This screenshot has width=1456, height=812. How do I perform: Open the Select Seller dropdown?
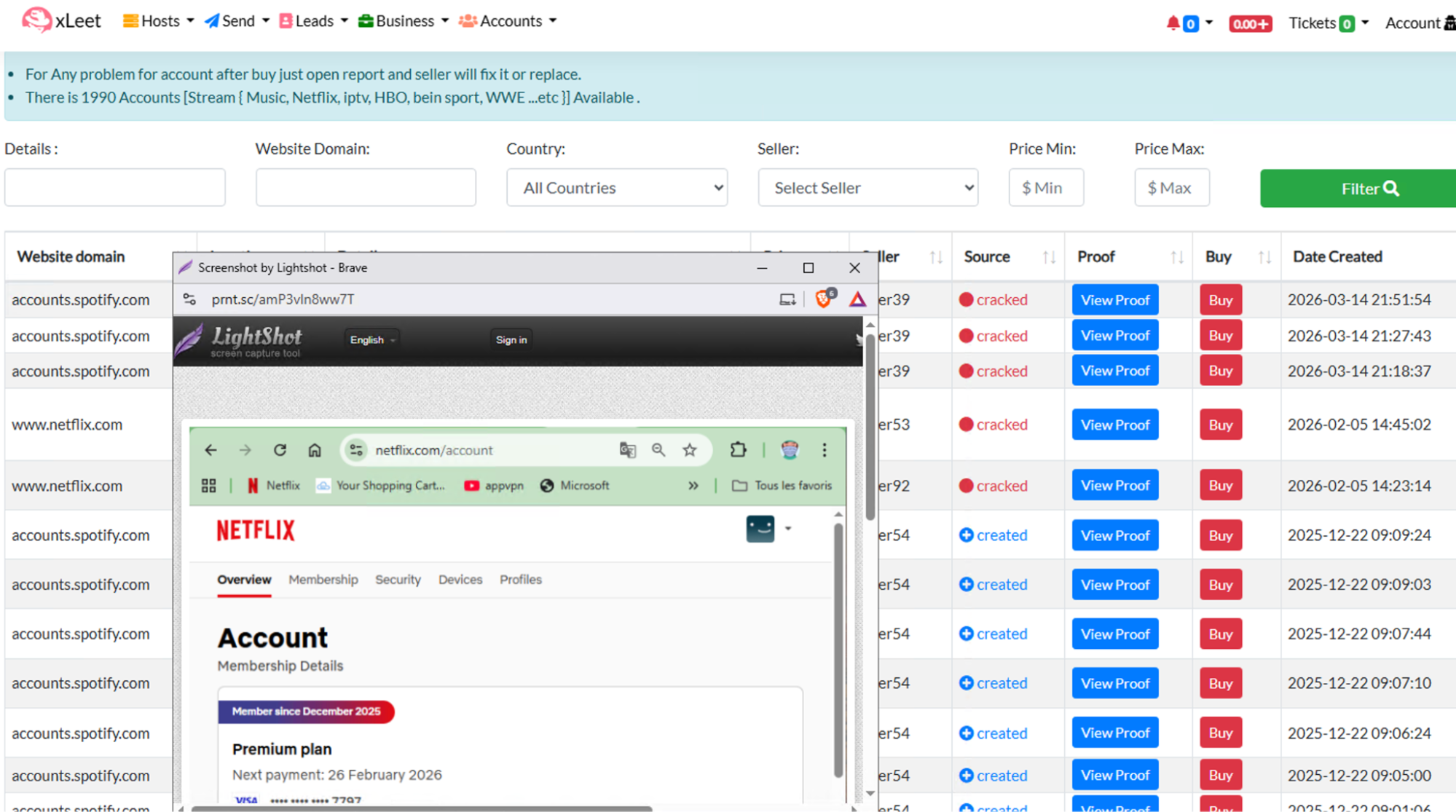868,188
